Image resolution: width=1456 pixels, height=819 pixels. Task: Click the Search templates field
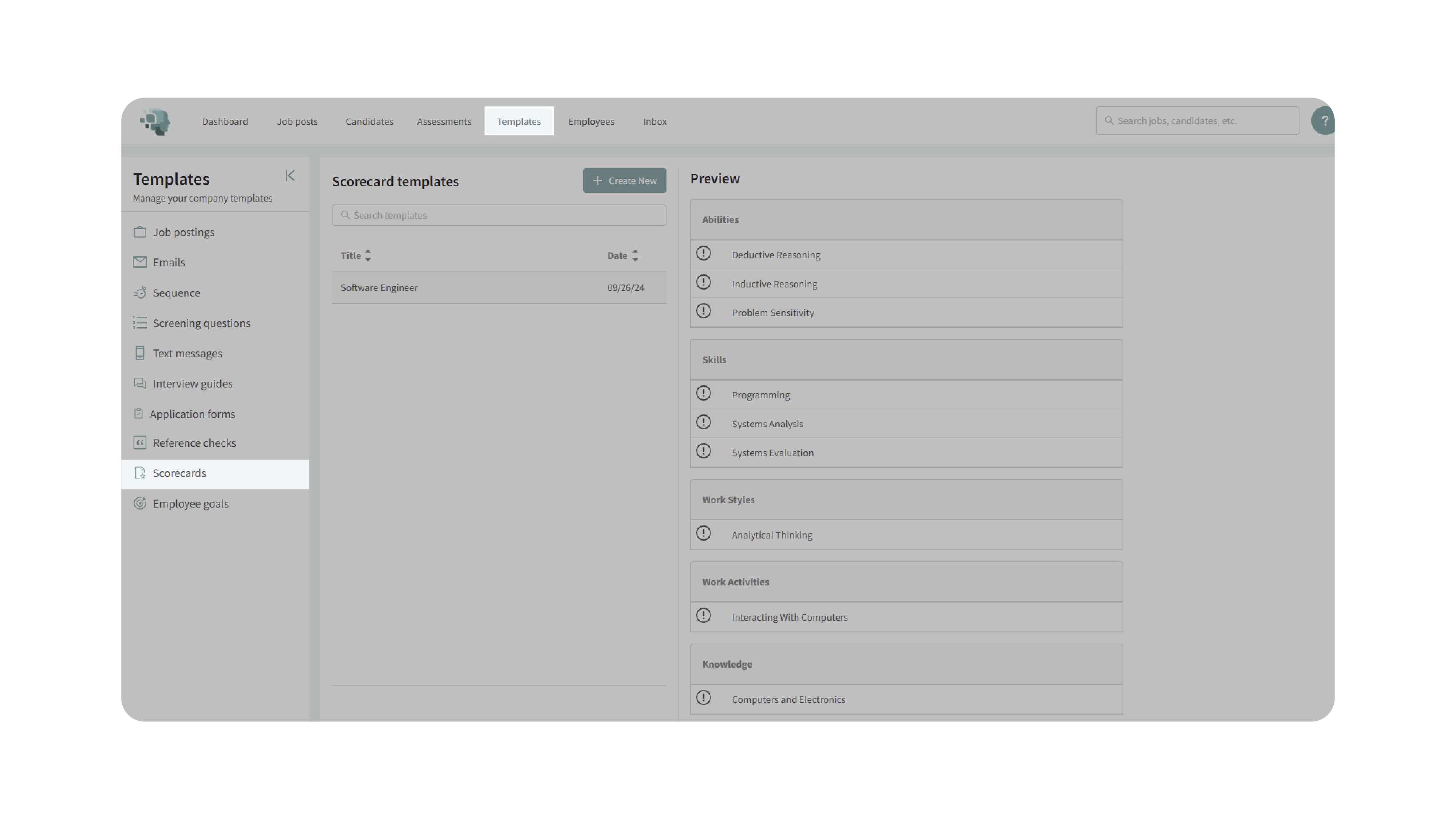coord(499,215)
